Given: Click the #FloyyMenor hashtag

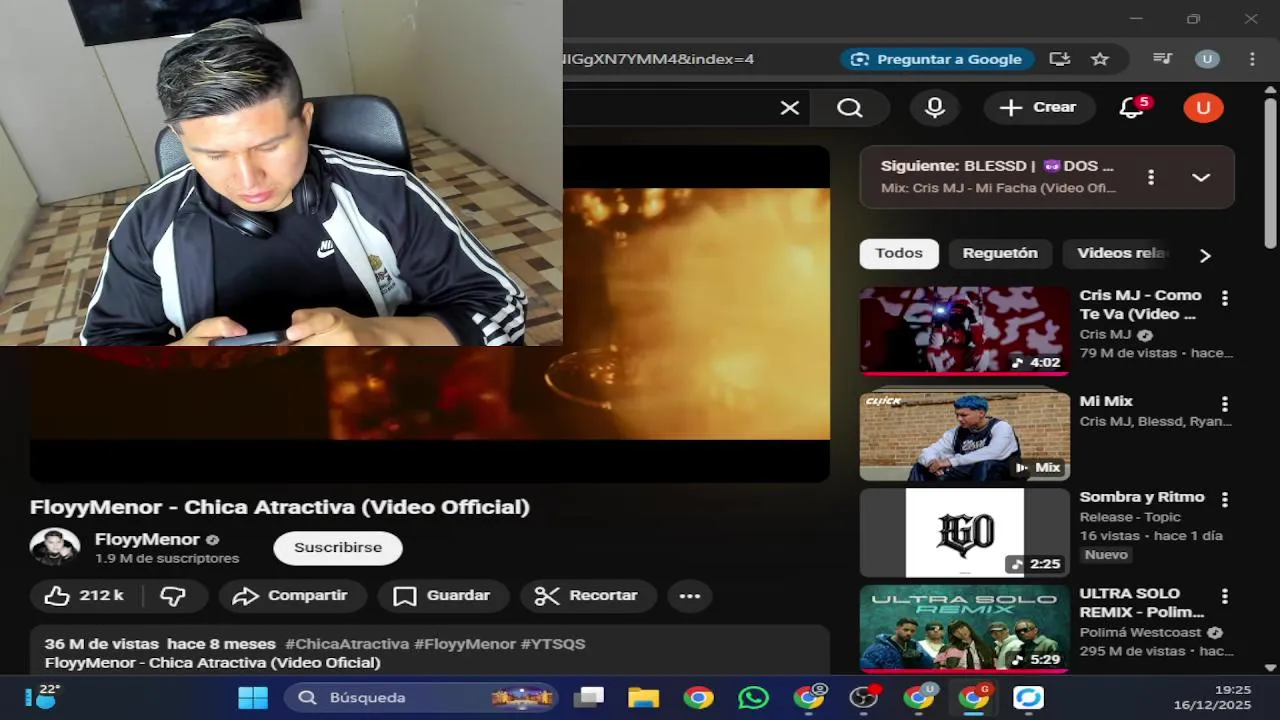Looking at the screenshot, I should (x=465, y=644).
